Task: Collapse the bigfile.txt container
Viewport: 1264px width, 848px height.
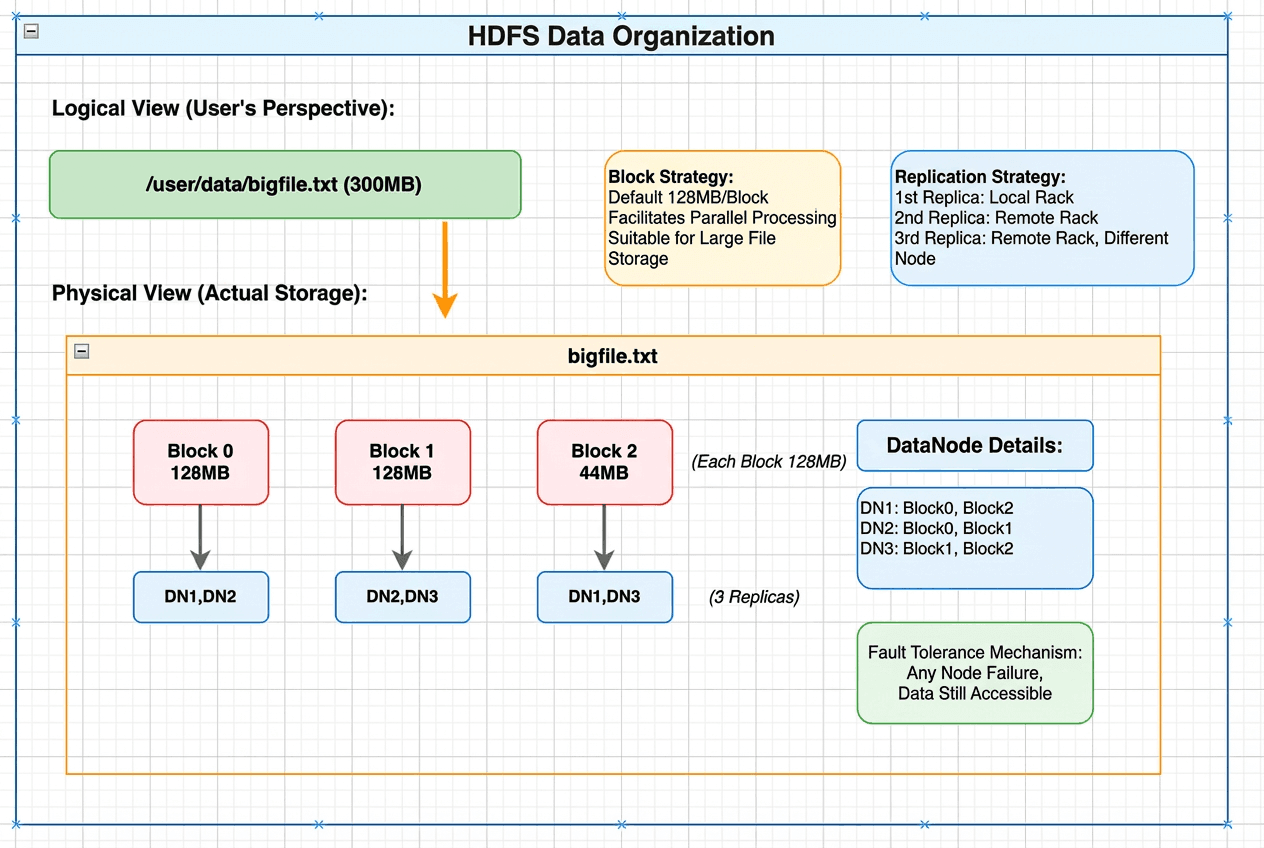Action: click(x=81, y=351)
